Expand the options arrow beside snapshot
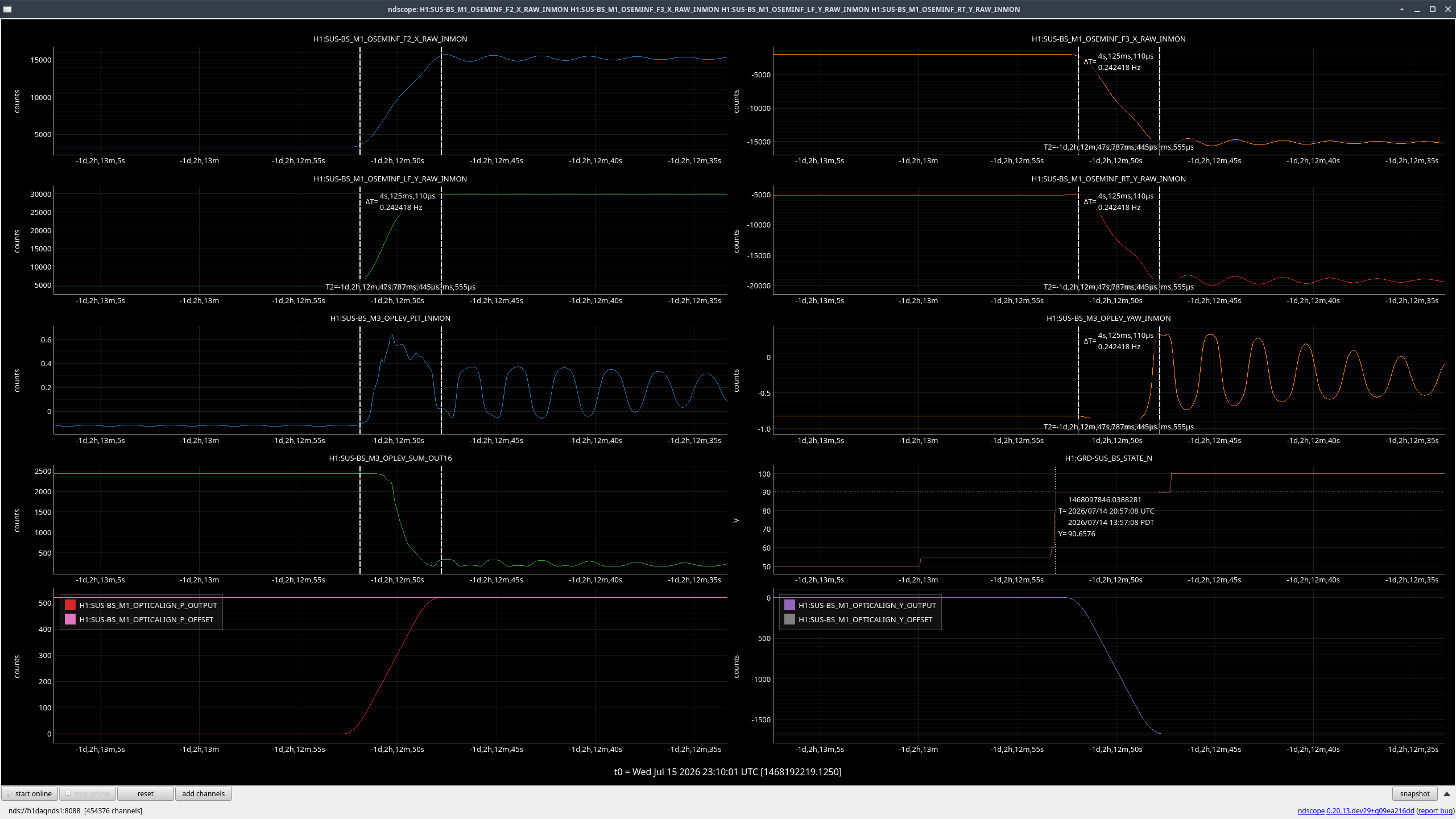This screenshot has height=819, width=1456. point(1447,793)
